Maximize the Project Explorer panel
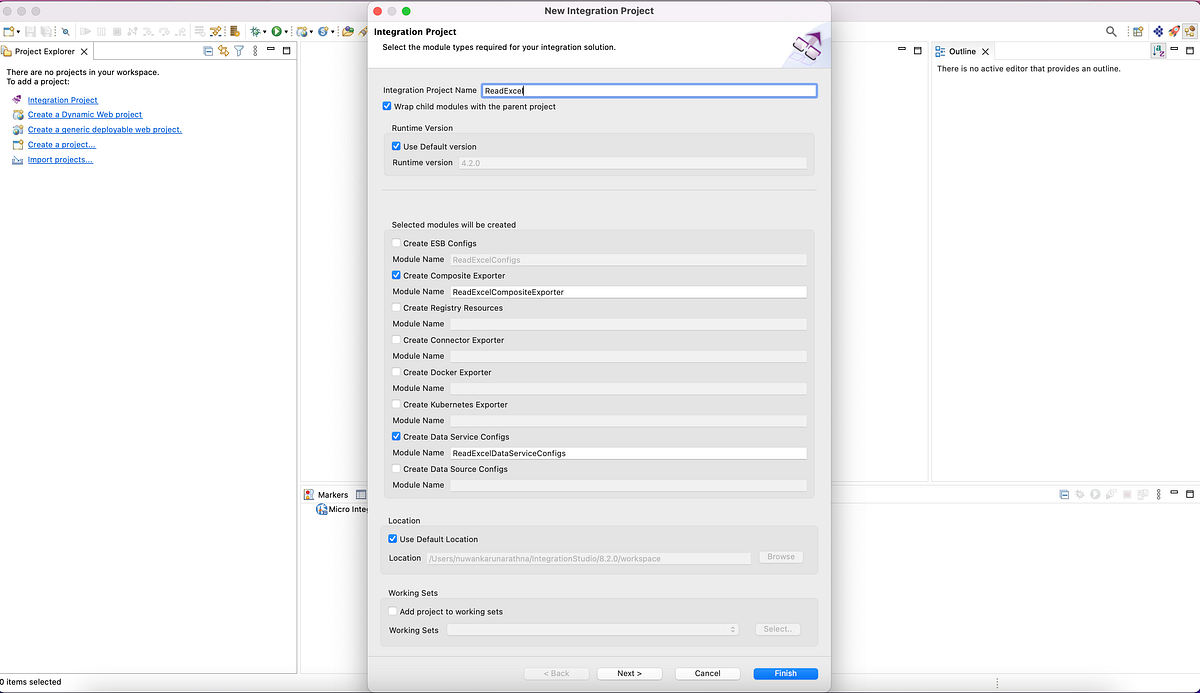This screenshot has height=693, width=1200. [286, 50]
